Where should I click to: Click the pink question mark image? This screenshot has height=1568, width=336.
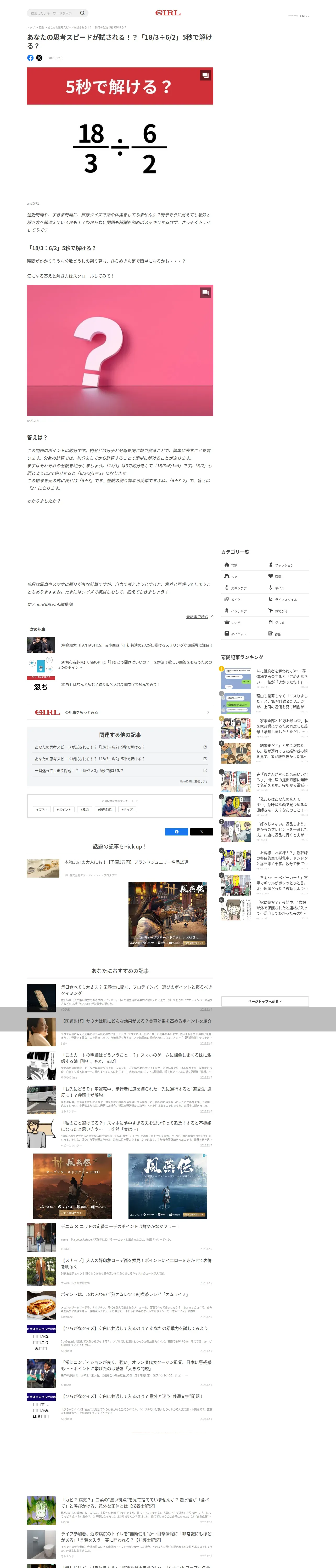click(x=120, y=351)
